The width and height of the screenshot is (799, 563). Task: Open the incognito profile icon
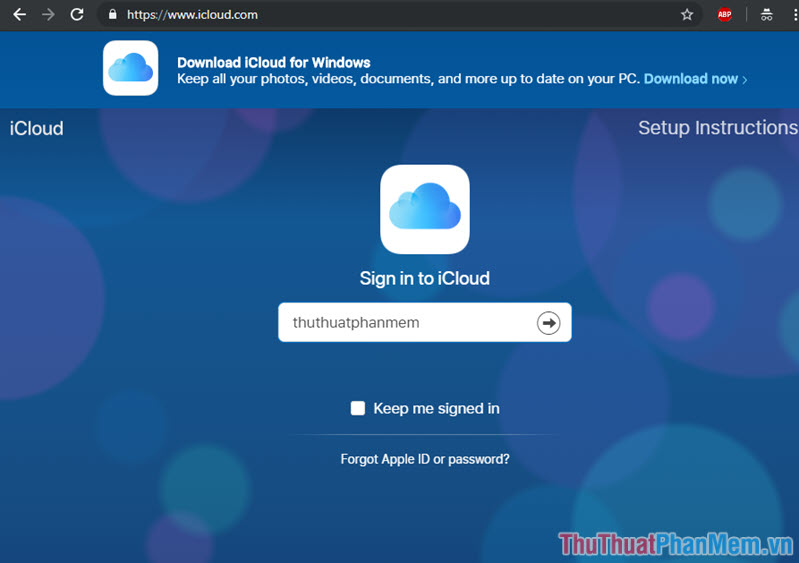point(766,15)
